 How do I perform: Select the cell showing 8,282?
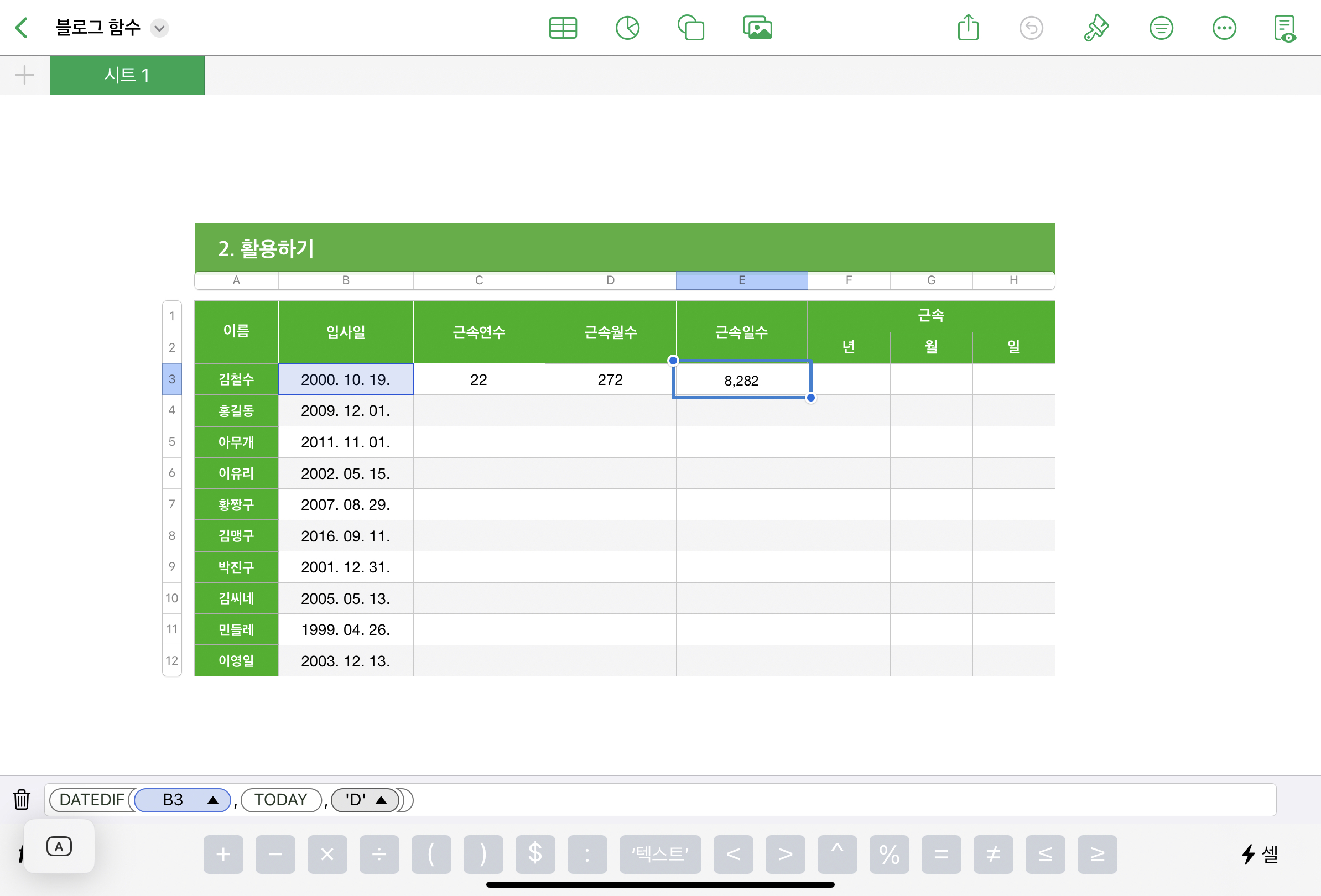tap(742, 379)
